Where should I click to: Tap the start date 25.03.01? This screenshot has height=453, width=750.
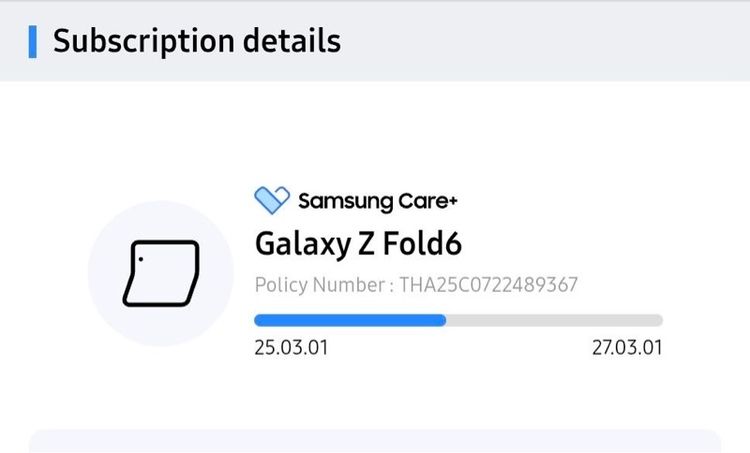pyautogui.click(x=291, y=348)
